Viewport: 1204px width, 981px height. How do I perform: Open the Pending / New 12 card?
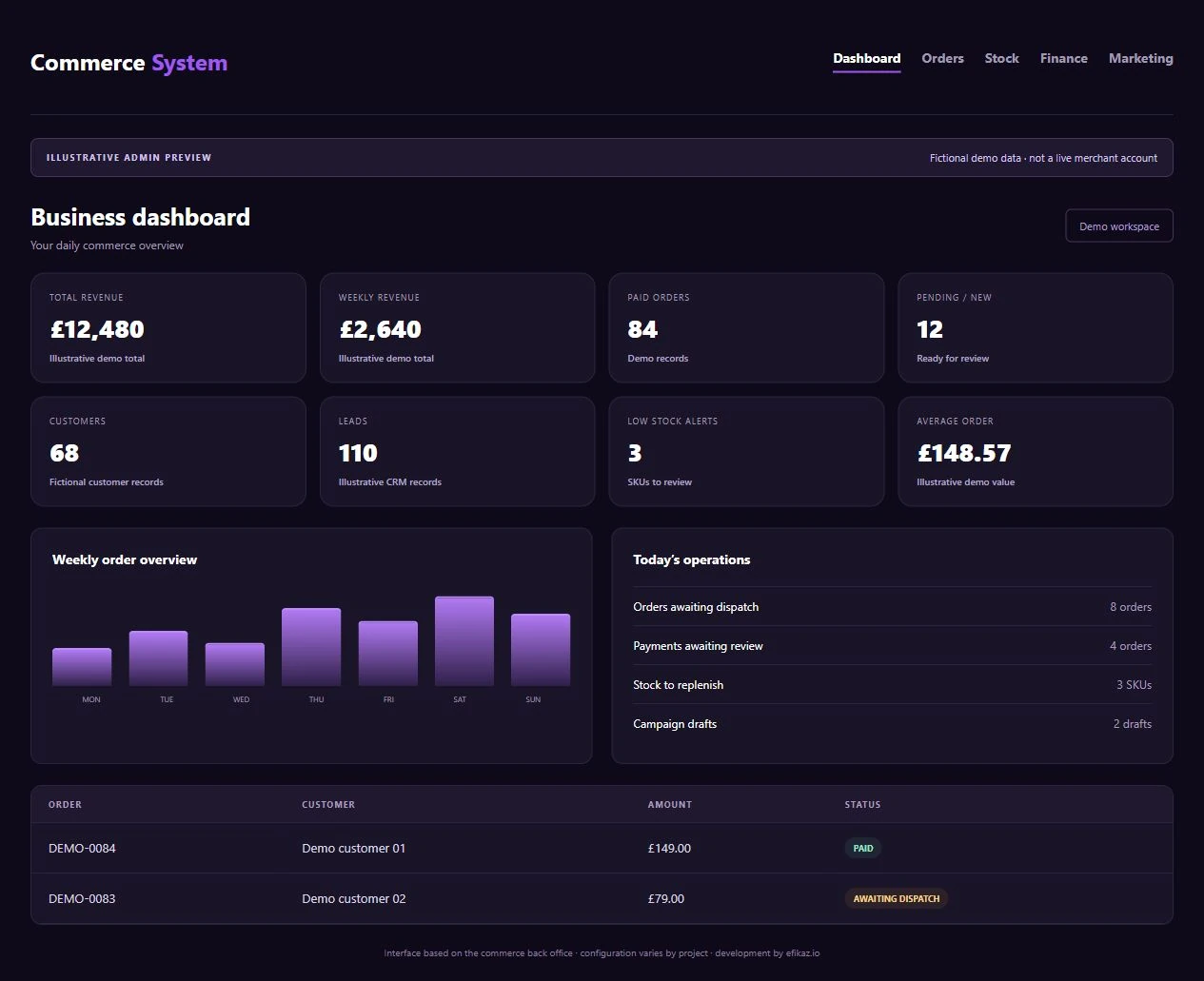[x=1036, y=328]
